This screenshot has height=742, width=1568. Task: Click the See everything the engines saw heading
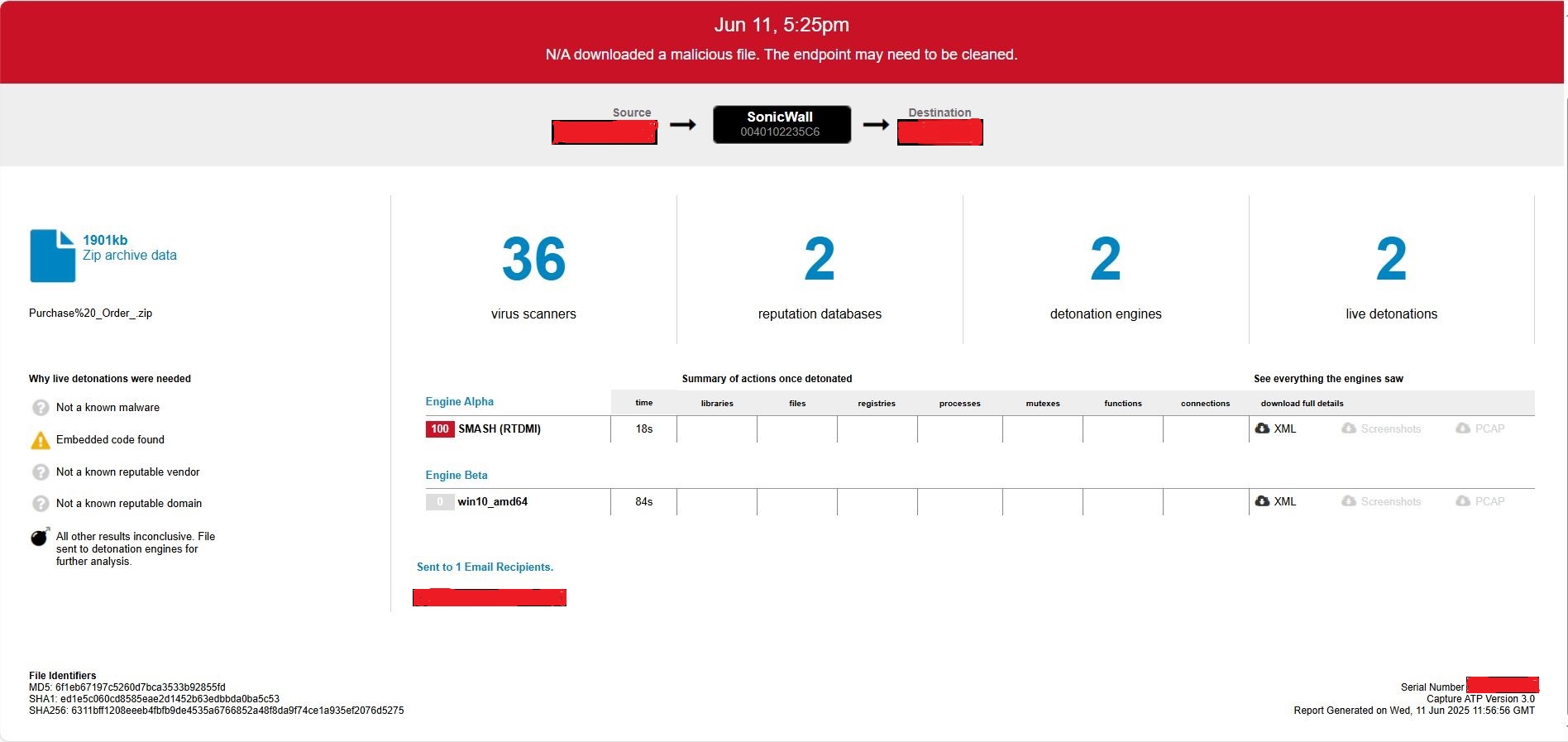(1328, 379)
